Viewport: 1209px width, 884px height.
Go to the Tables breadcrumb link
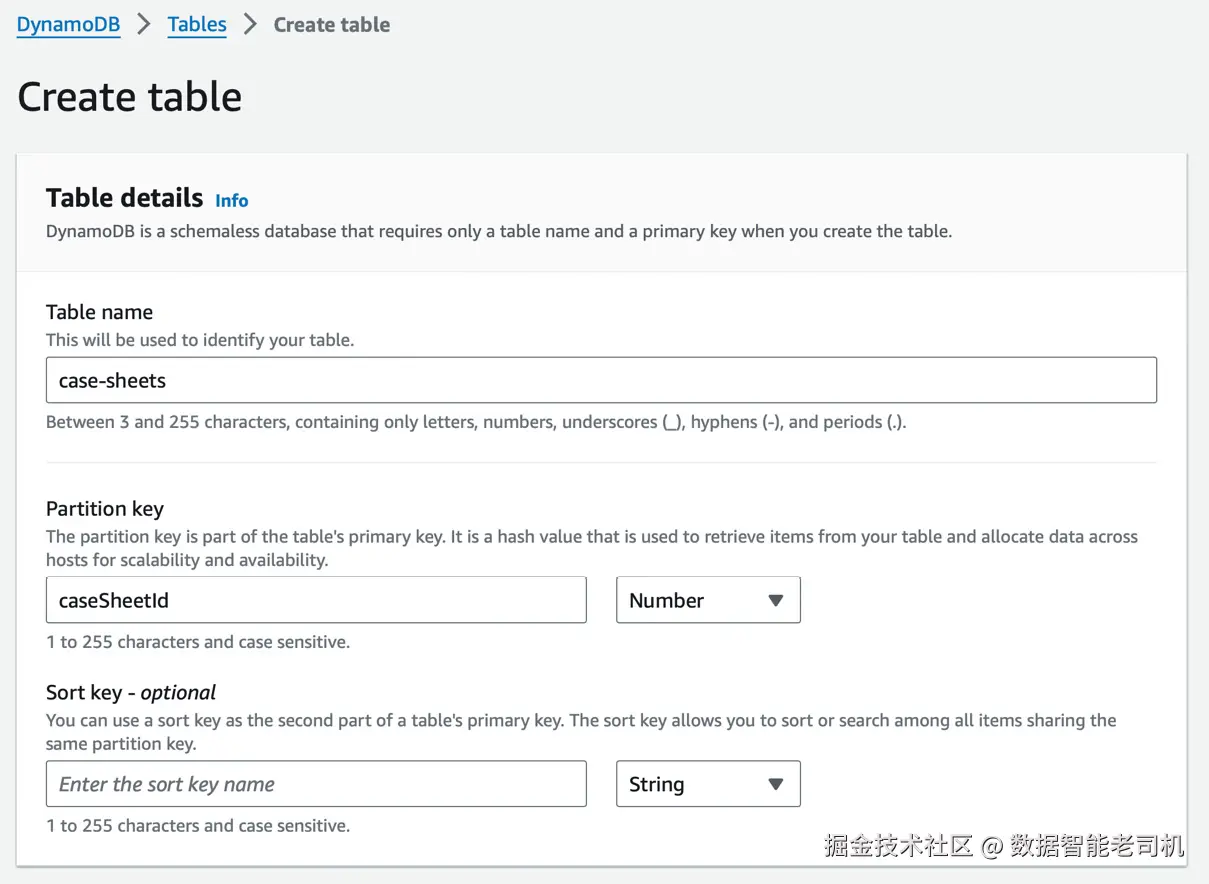pyautogui.click(x=197, y=25)
